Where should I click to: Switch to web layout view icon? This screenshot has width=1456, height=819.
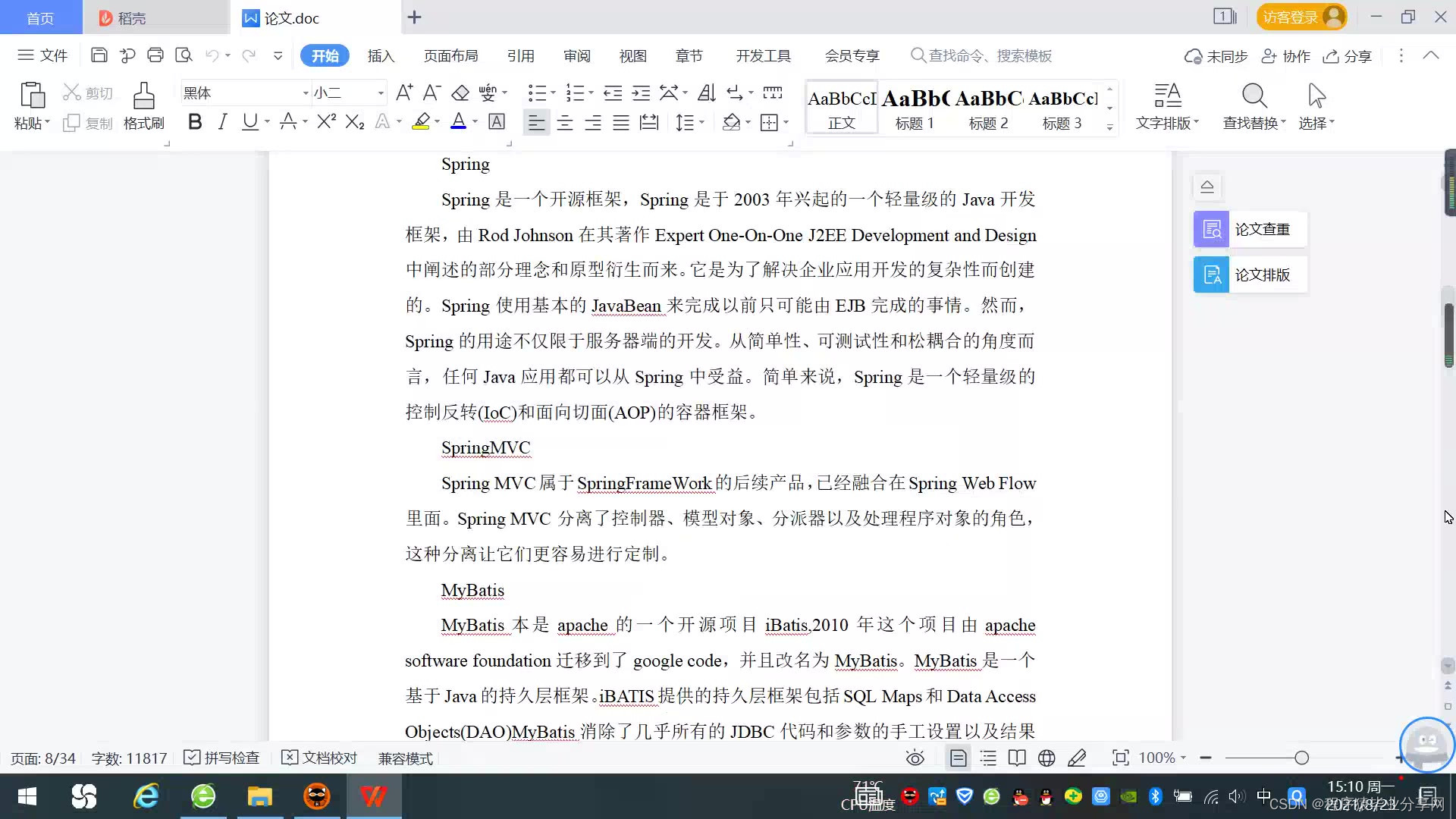(x=1046, y=758)
